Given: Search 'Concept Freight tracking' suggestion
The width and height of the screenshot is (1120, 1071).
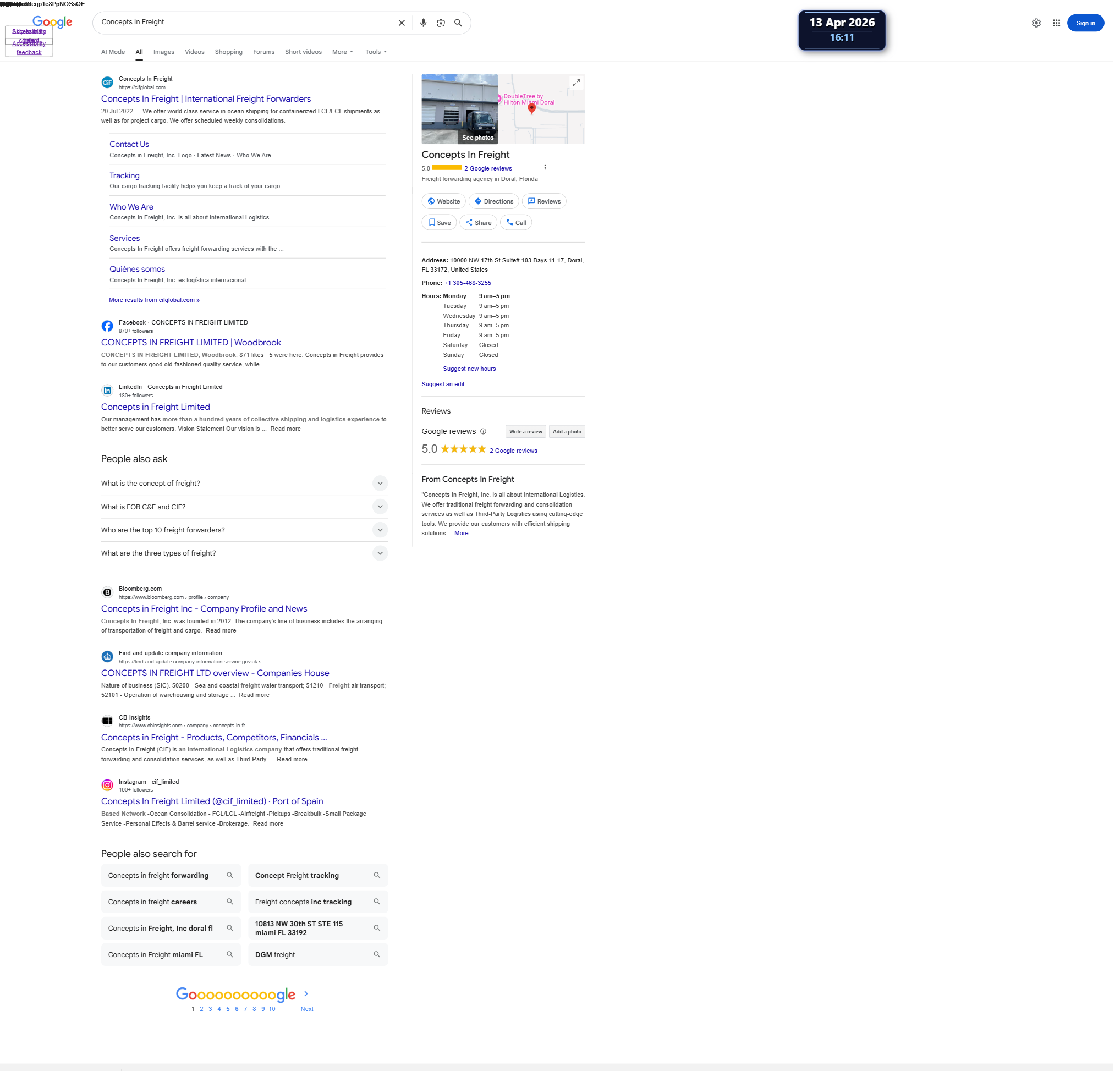Looking at the screenshot, I should (x=318, y=876).
